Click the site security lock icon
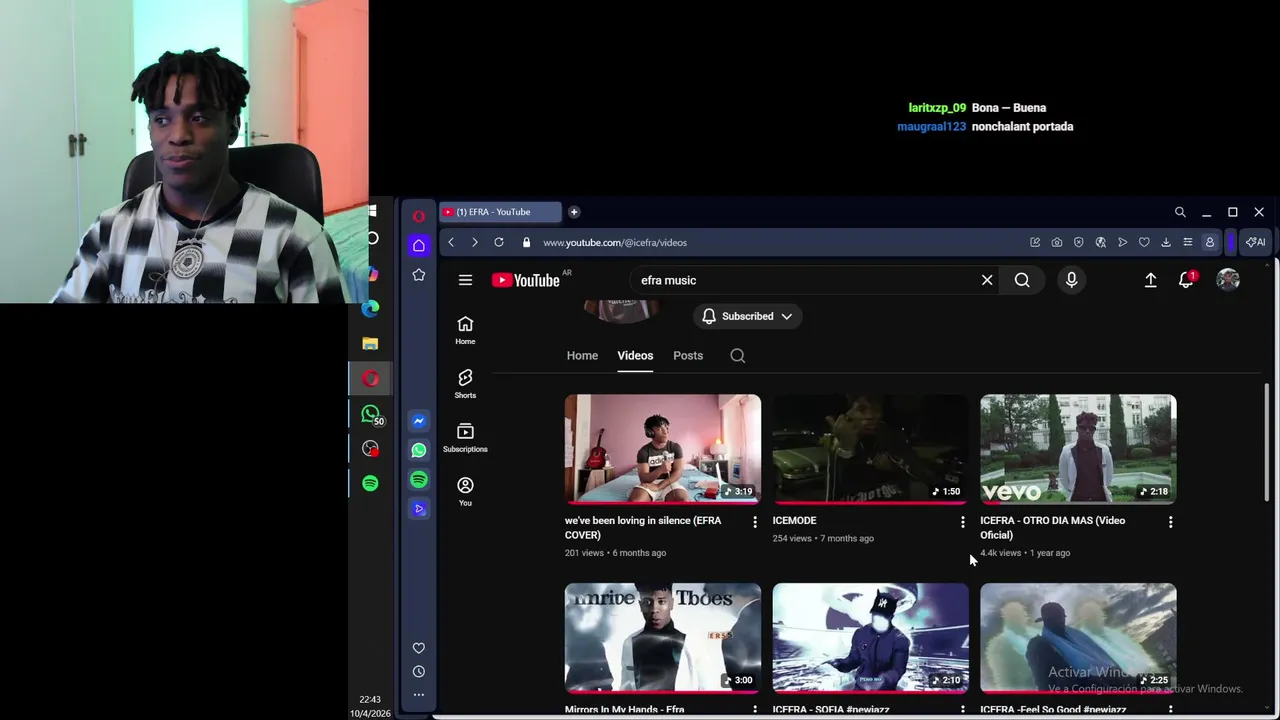The width and height of the screenshot is (1280, 720). click(526, 242)
